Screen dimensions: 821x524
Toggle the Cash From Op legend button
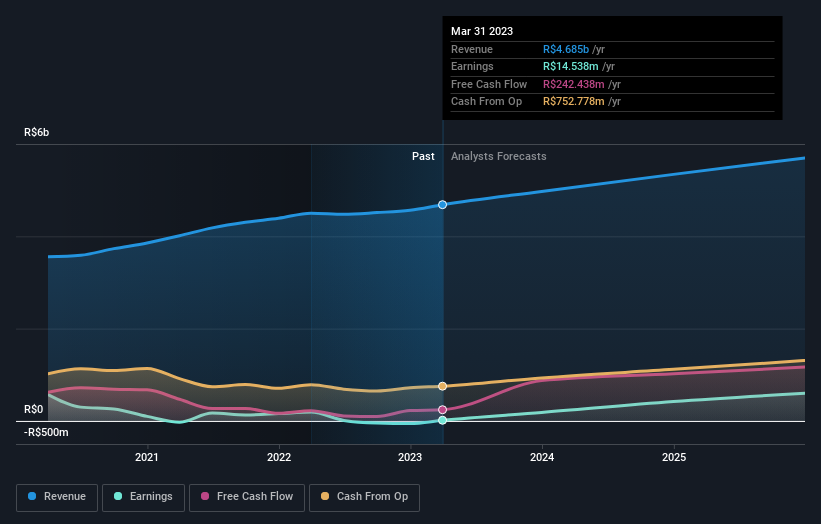pyautogui.click(x=364, y=497)
